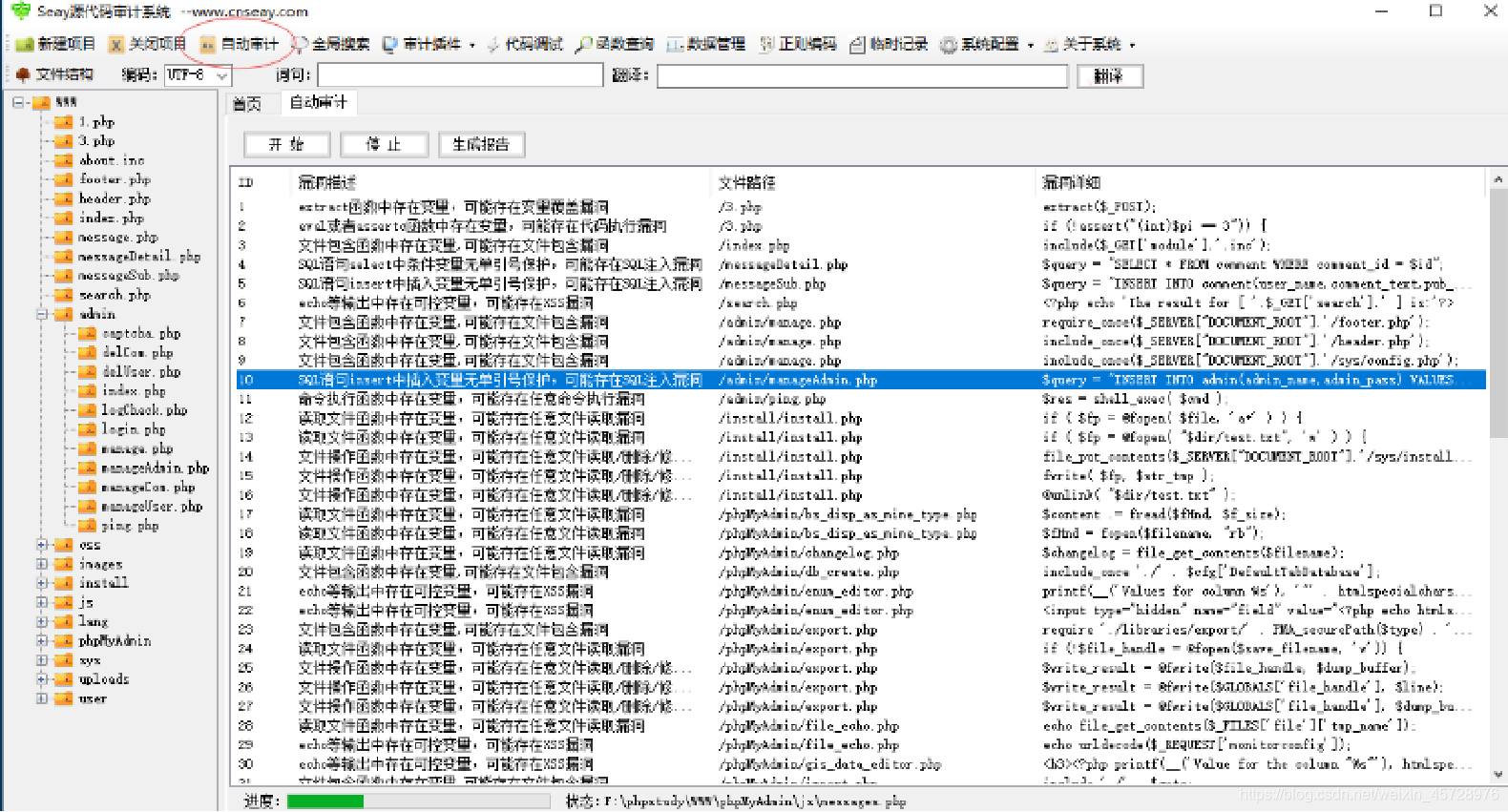Expand the phpMyAdmin folder

pyautogui.click(x=42, y=641)
